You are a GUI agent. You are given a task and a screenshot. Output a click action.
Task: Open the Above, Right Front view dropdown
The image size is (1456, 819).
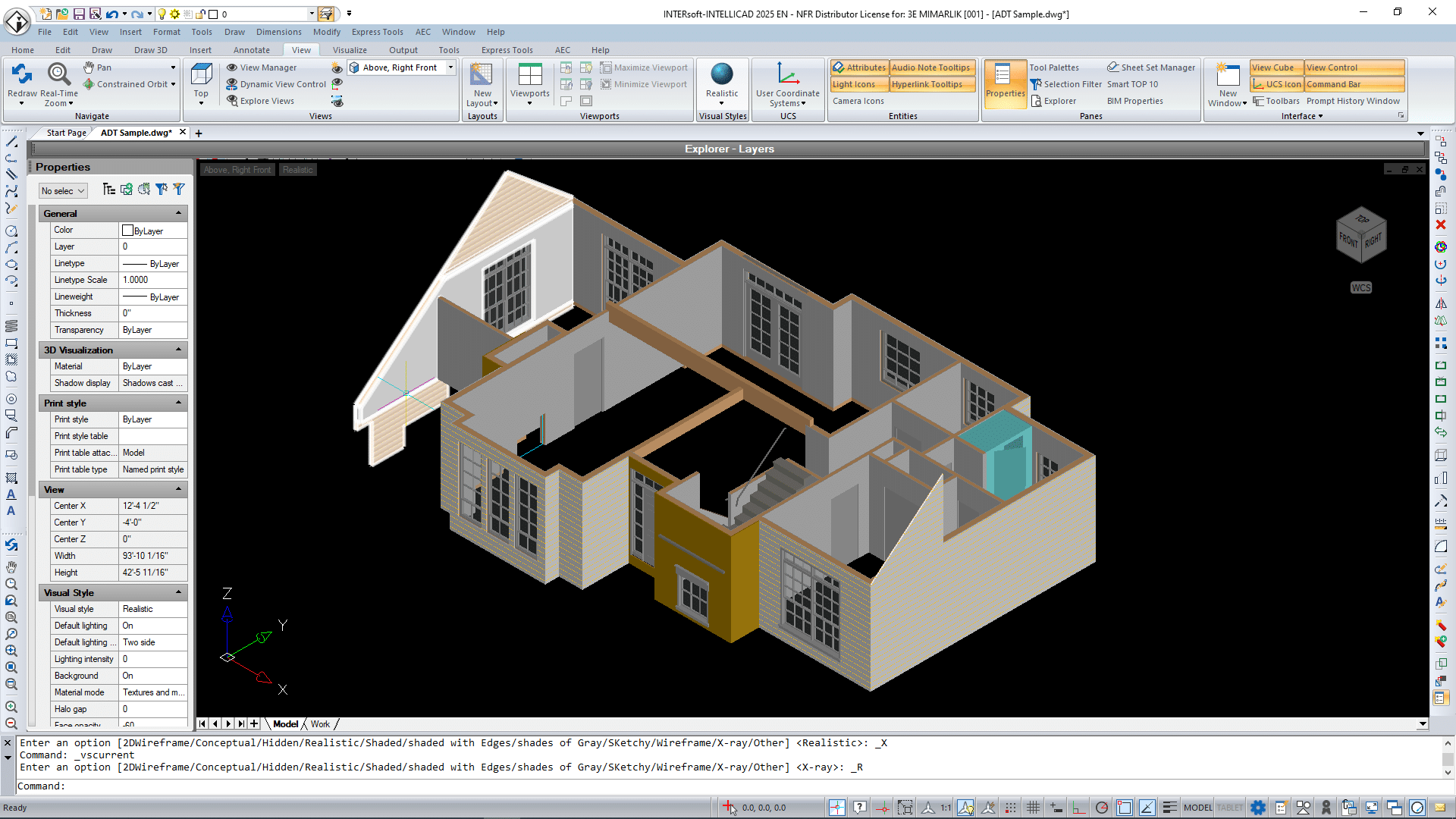450,67
